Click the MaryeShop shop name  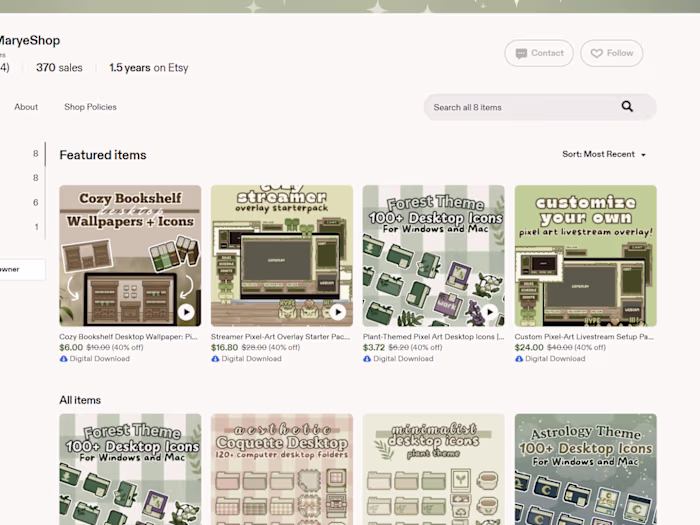(29, 40)
